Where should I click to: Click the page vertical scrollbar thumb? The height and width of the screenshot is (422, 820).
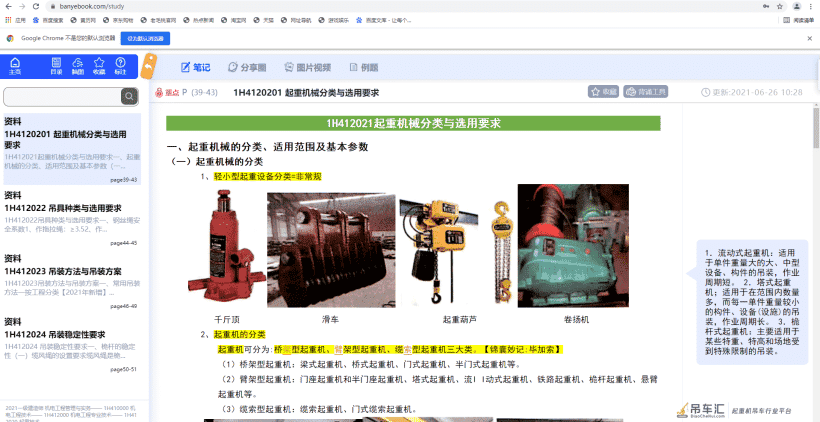pos(816,128)
